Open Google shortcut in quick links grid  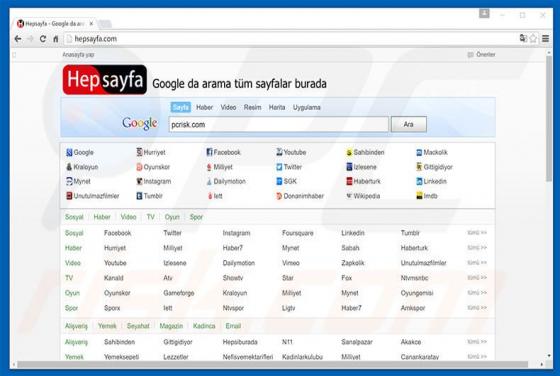point(80,152)
